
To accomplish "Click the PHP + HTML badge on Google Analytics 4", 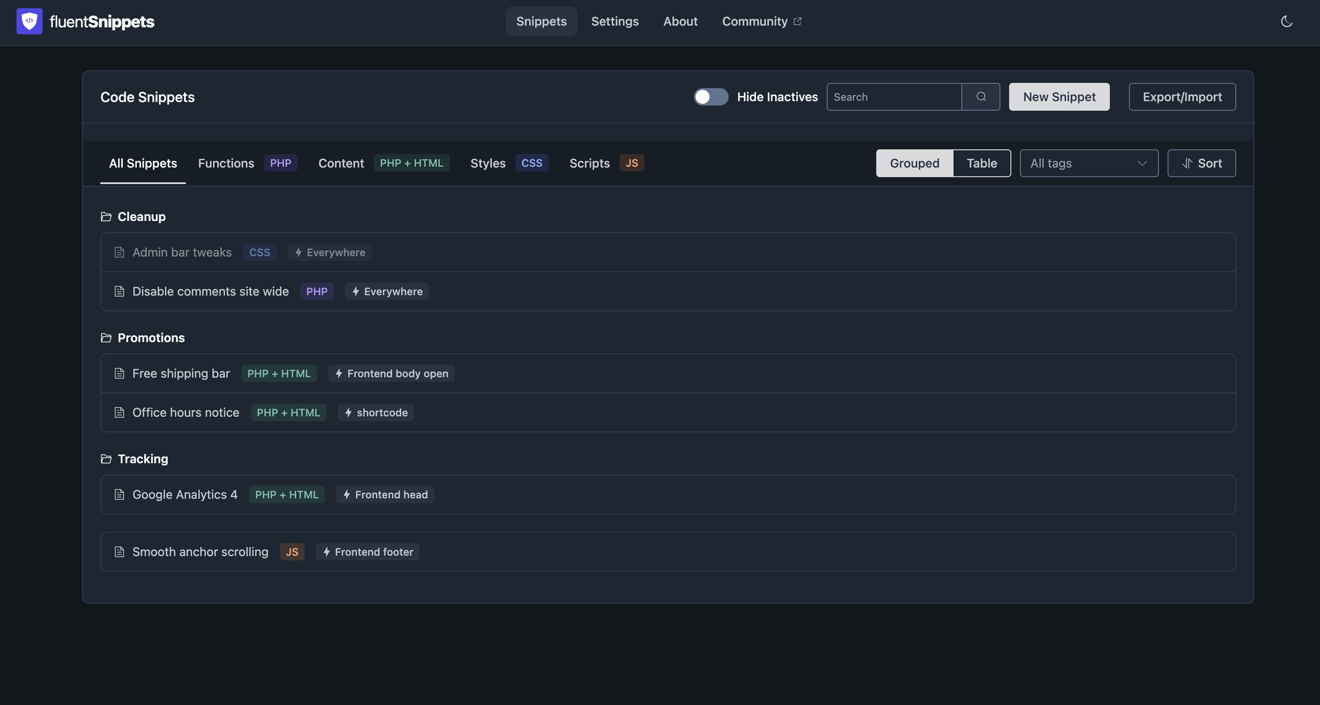I will point(287,495).
